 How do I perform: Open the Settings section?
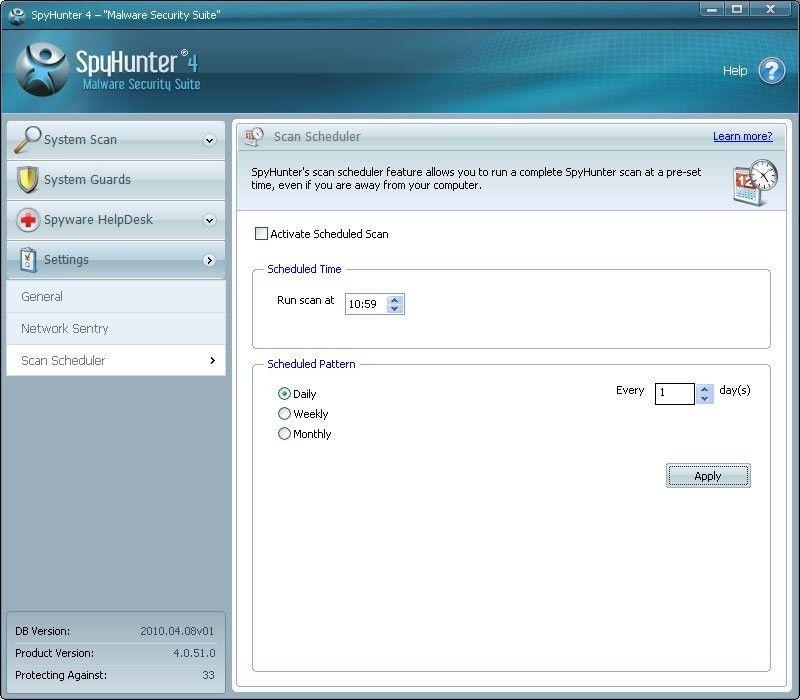116,260
